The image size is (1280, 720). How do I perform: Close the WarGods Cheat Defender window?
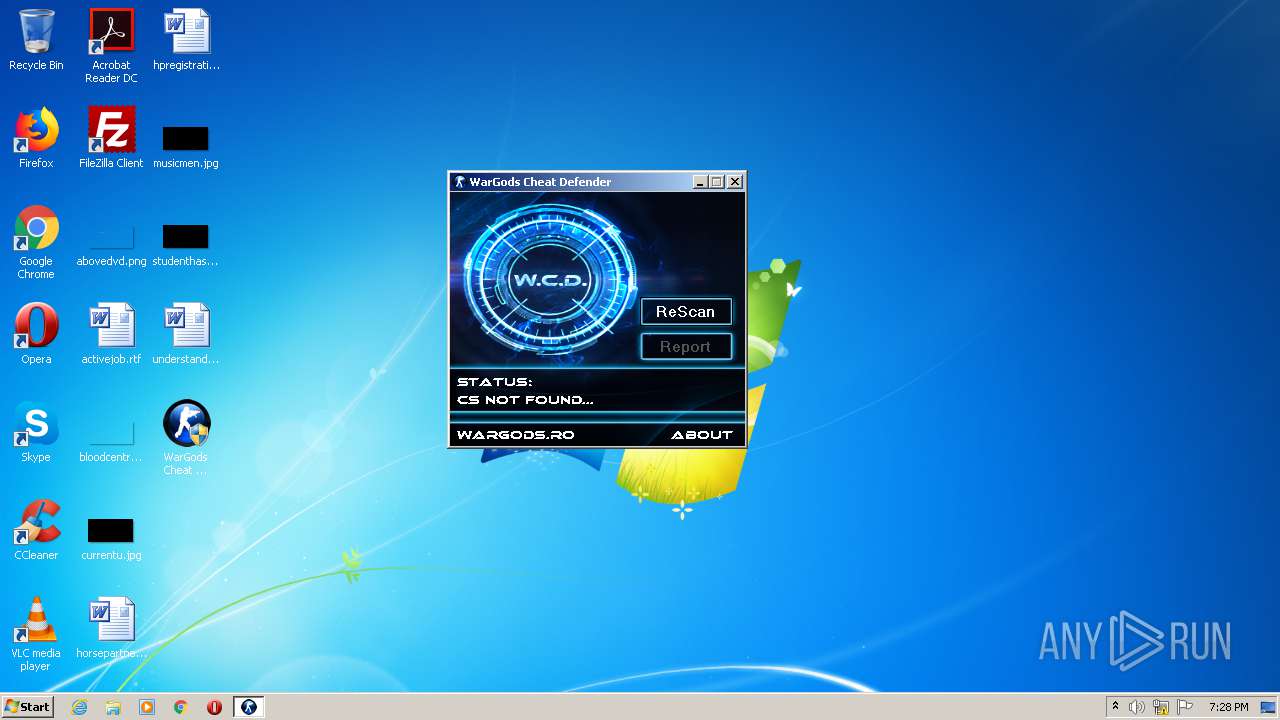735,182
